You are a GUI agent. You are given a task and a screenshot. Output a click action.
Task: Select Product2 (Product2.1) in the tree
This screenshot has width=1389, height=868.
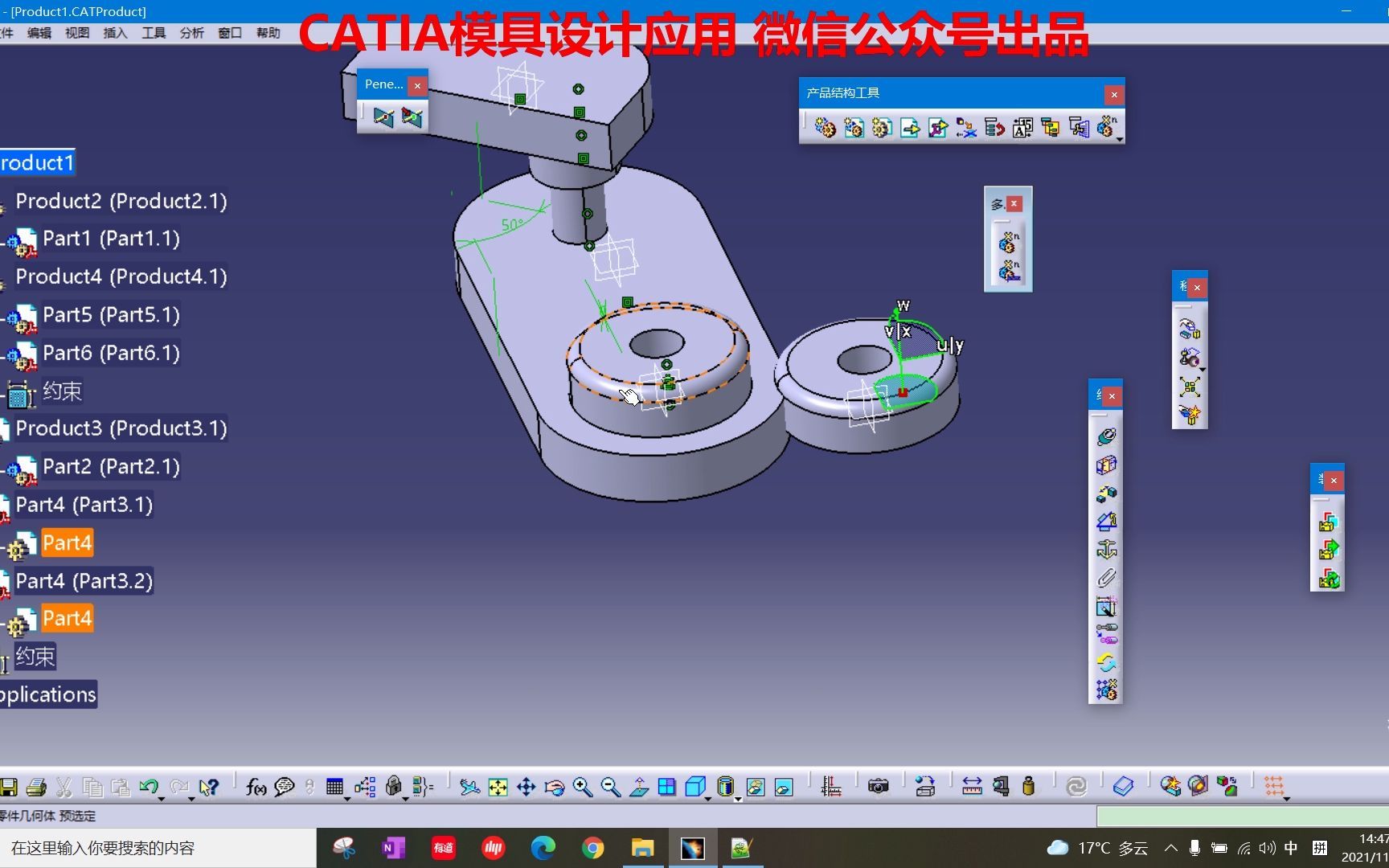pos(121,201)
